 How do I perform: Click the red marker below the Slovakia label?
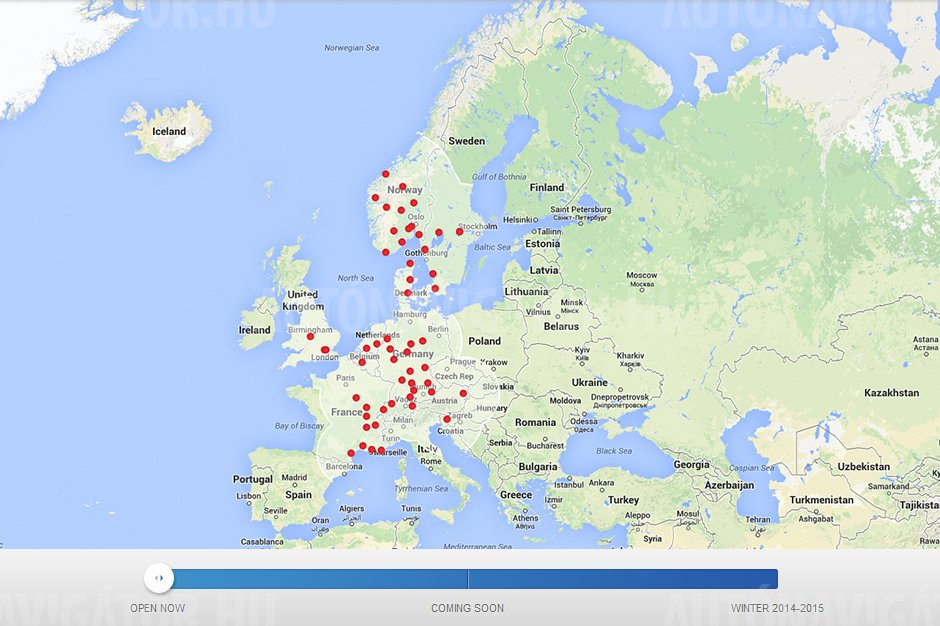point(463,393)
